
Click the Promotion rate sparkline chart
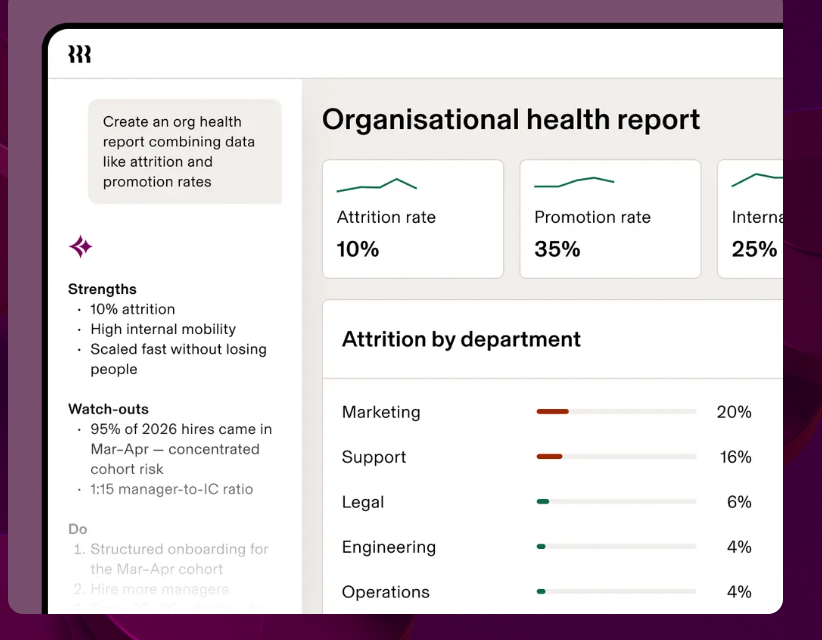(574, 182)
